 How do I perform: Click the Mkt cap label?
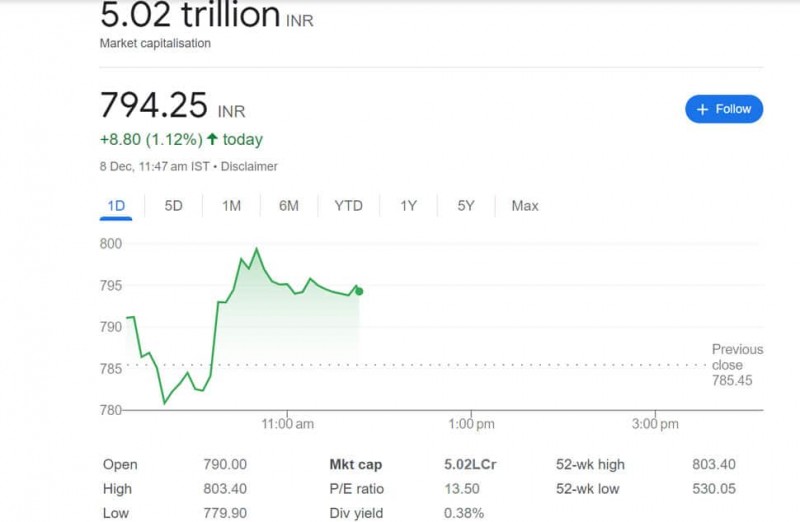click(356, 465)
